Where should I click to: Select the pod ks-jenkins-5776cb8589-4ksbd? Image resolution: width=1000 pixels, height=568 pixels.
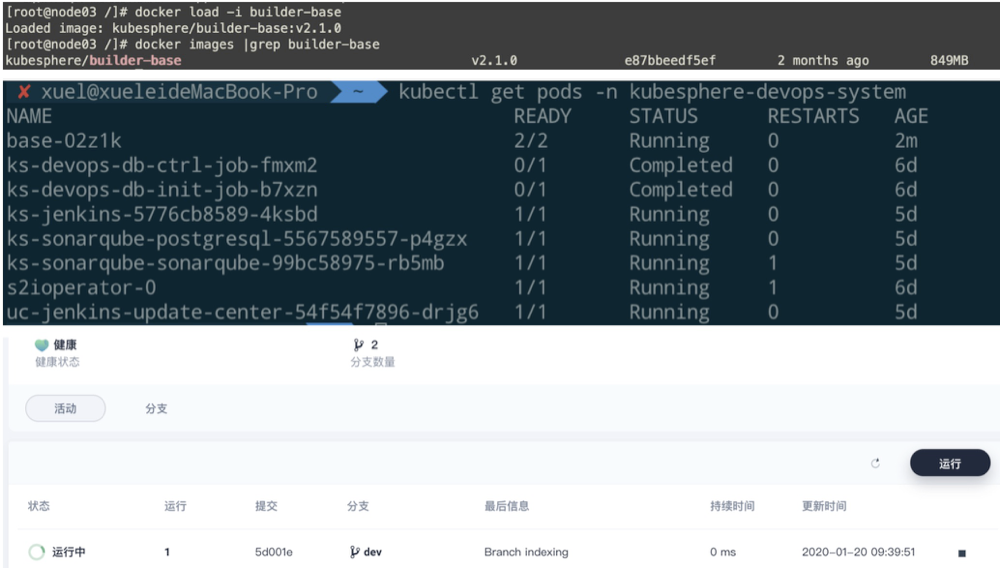click(162, 214)
